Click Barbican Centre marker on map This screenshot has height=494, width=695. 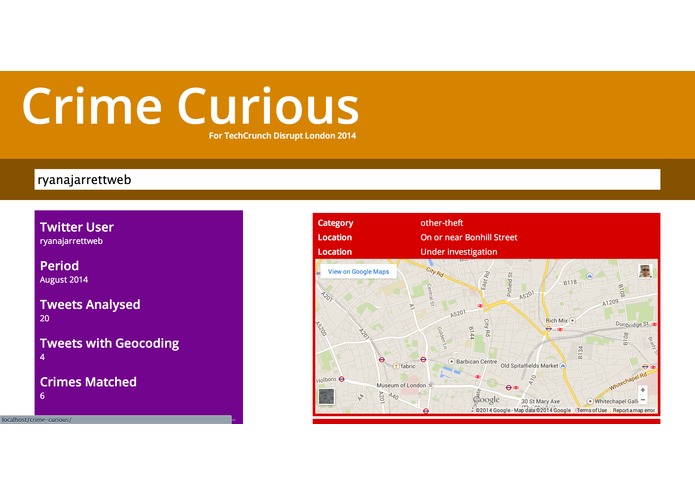point(452,362)
